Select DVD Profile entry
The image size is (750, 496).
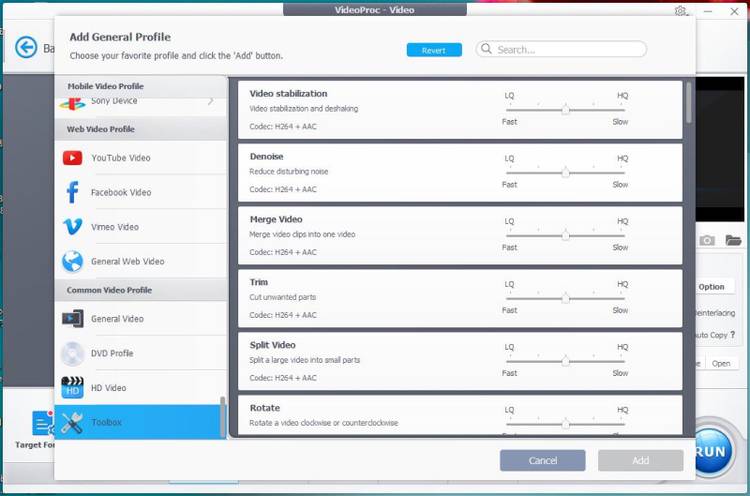click(141, 353)
